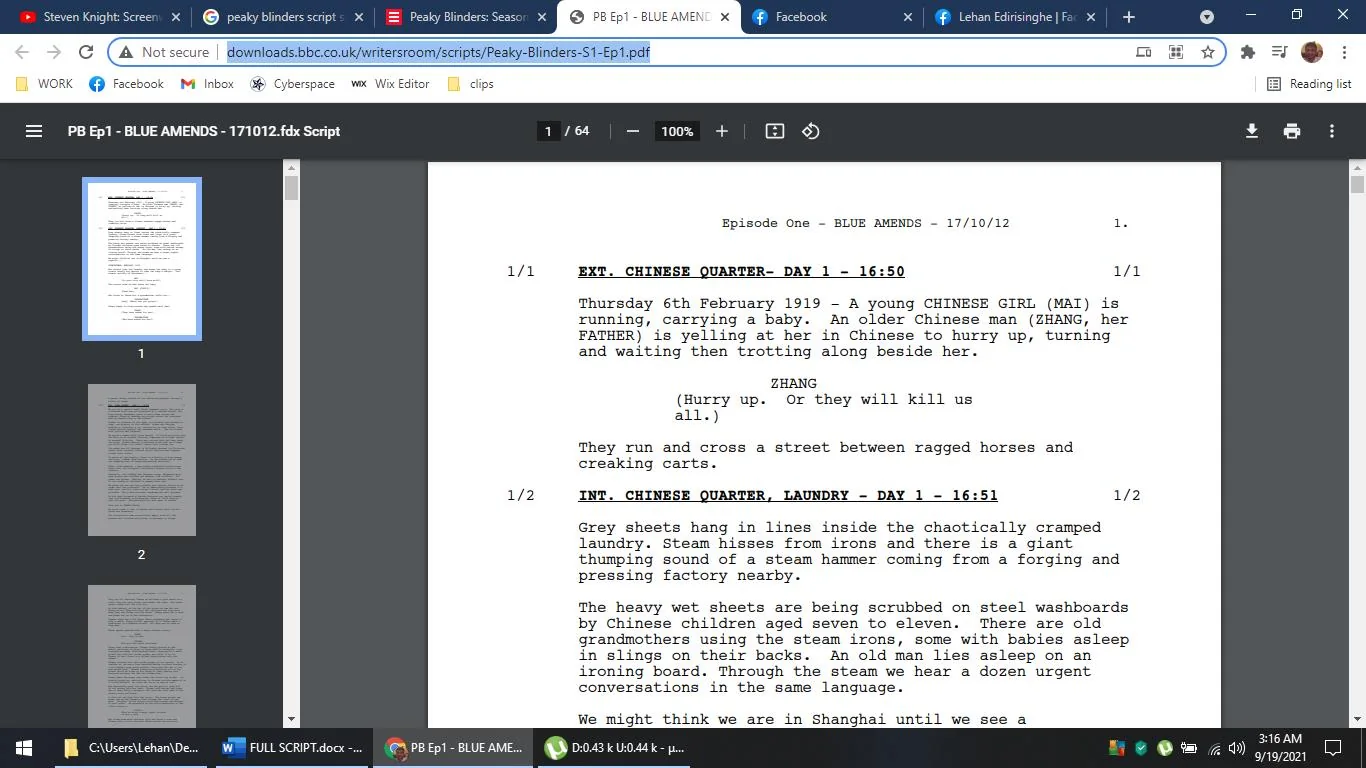1366x768 pixels.
Task: Print the PDF document
Action: [x=1292, y=131]
